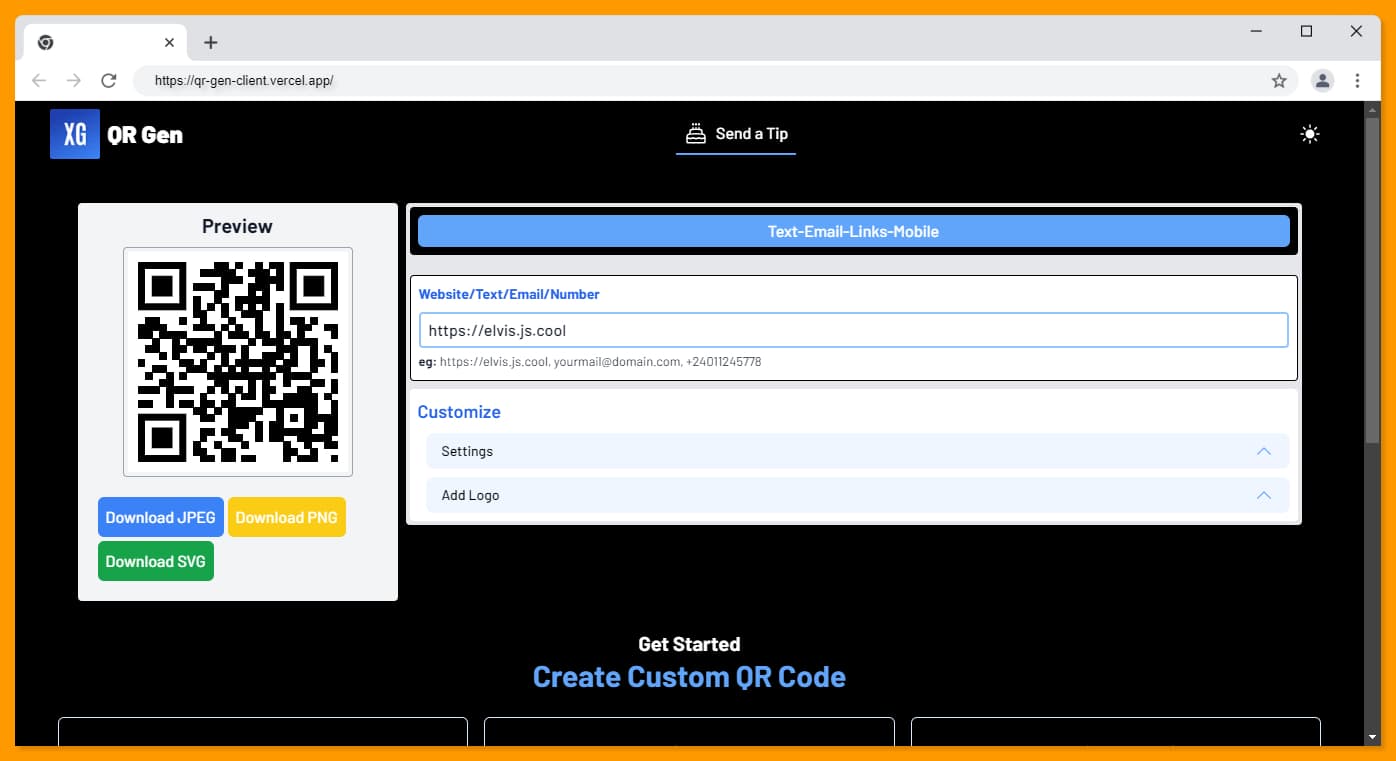Go back in browser history
The width and height of the screenshot is (1396, 761).
[39, 81]
